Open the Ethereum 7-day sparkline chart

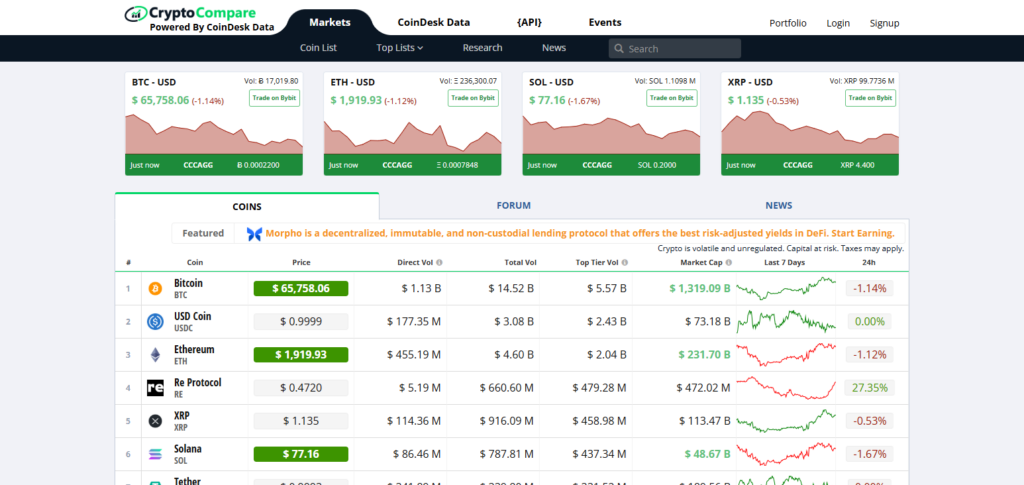click(x=786, y=354)
